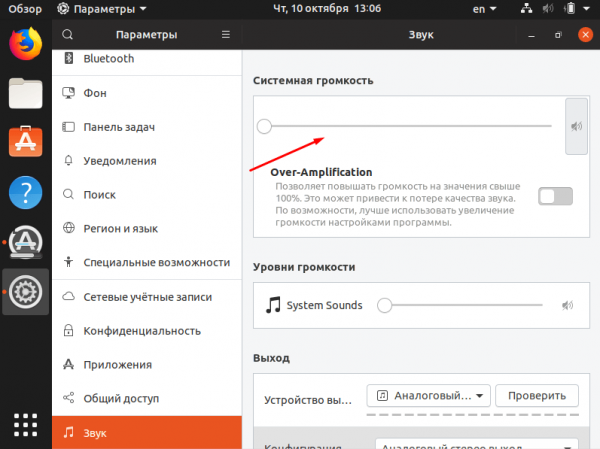Close the settings window
Screen dimensions: 600x449
click(x=585, y=35)
